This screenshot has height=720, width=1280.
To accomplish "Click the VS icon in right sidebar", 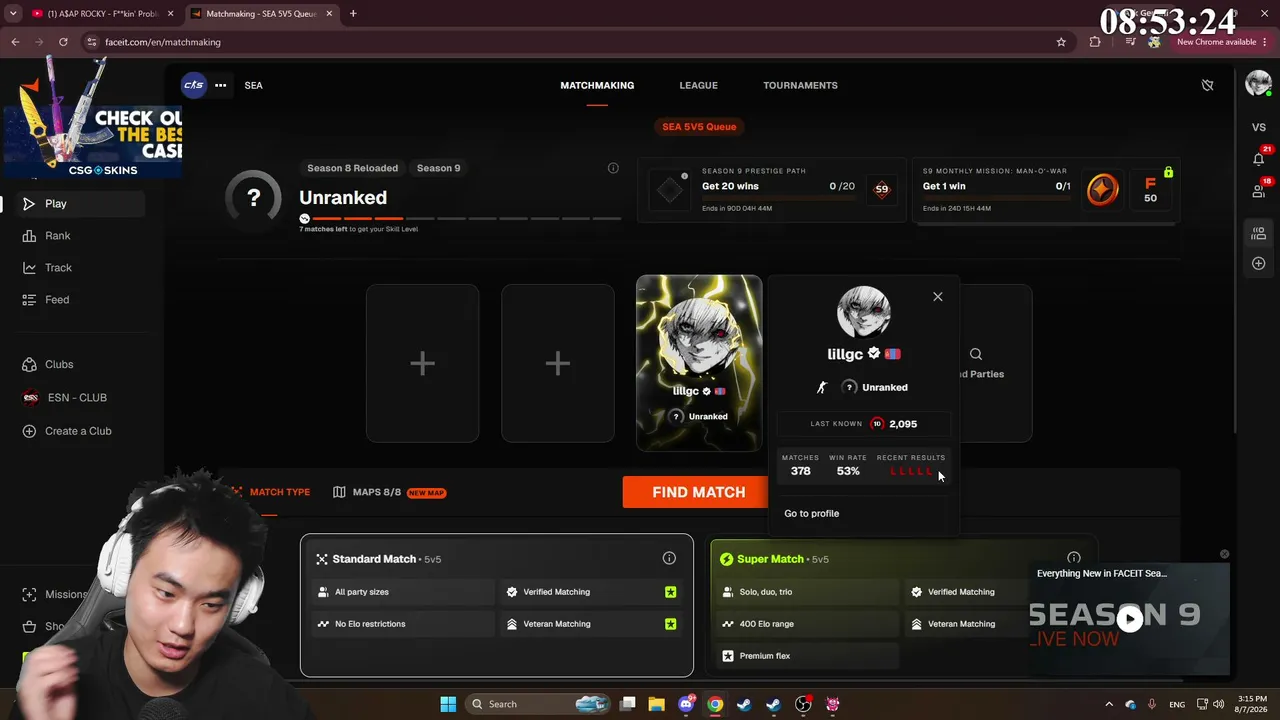I will coord(1259,128).
